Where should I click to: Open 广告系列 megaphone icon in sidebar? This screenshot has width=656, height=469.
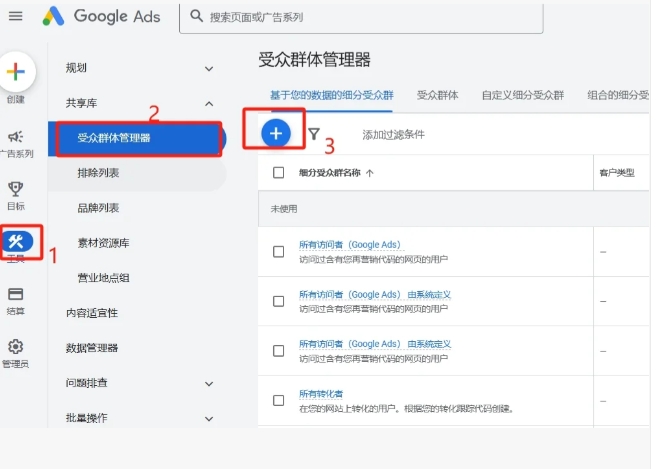[16, 137]
